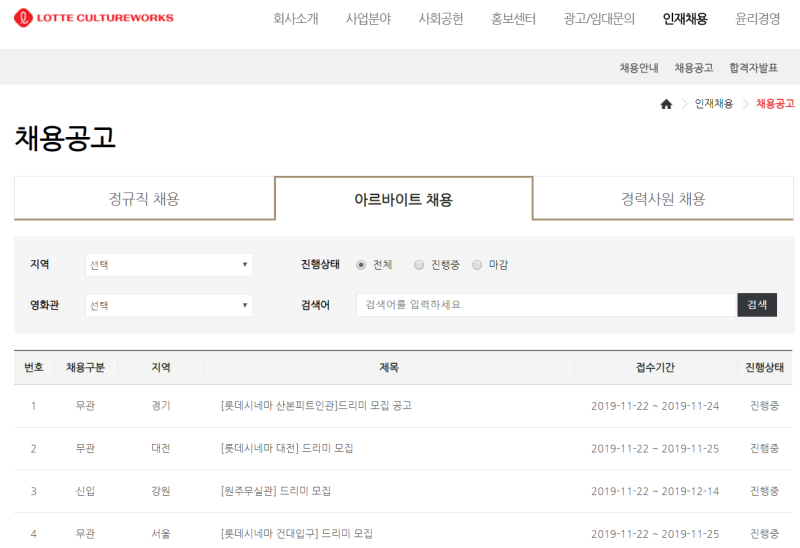Switch to the 정규직 채용 tab

tap(144, 198)
